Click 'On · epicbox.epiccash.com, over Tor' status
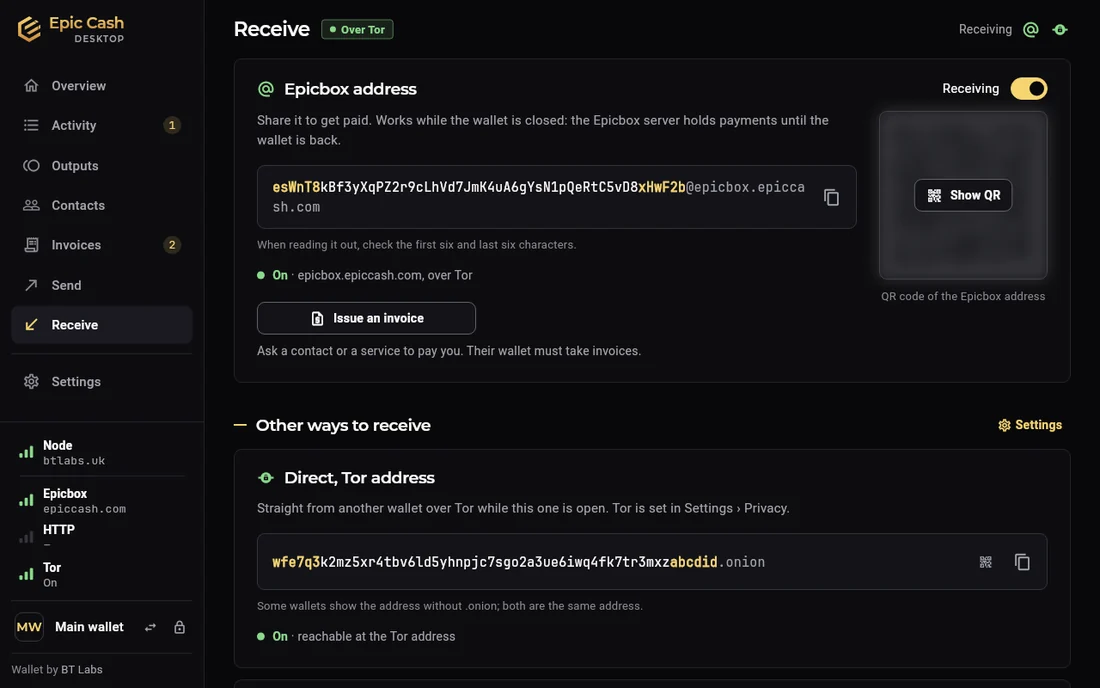Screen dimensions: 1100x688 pos(365,275)
